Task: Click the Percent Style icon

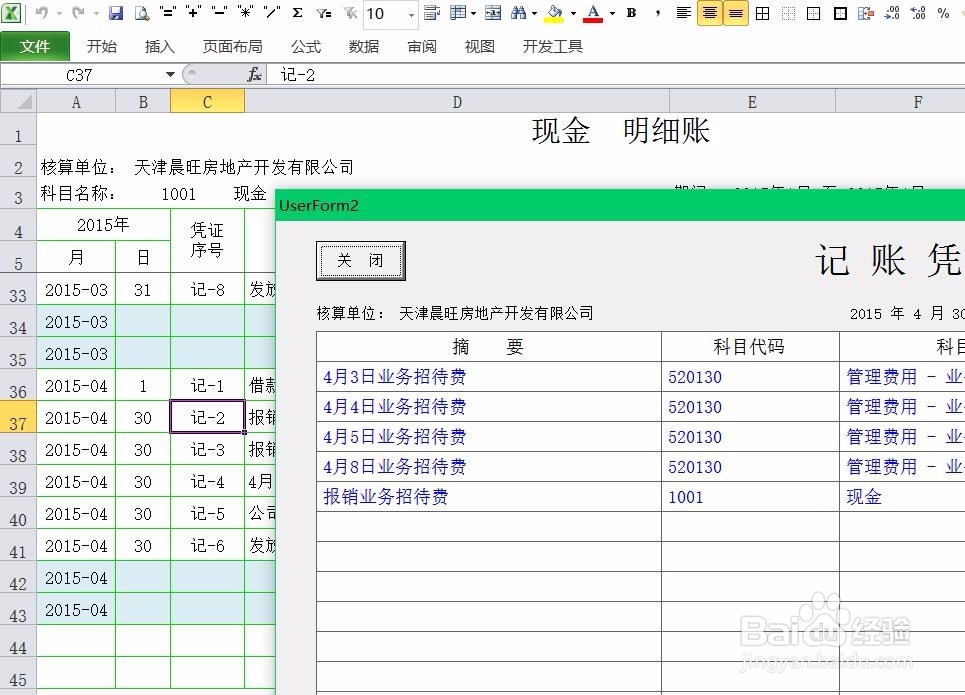Action: [x=944, y=13]
